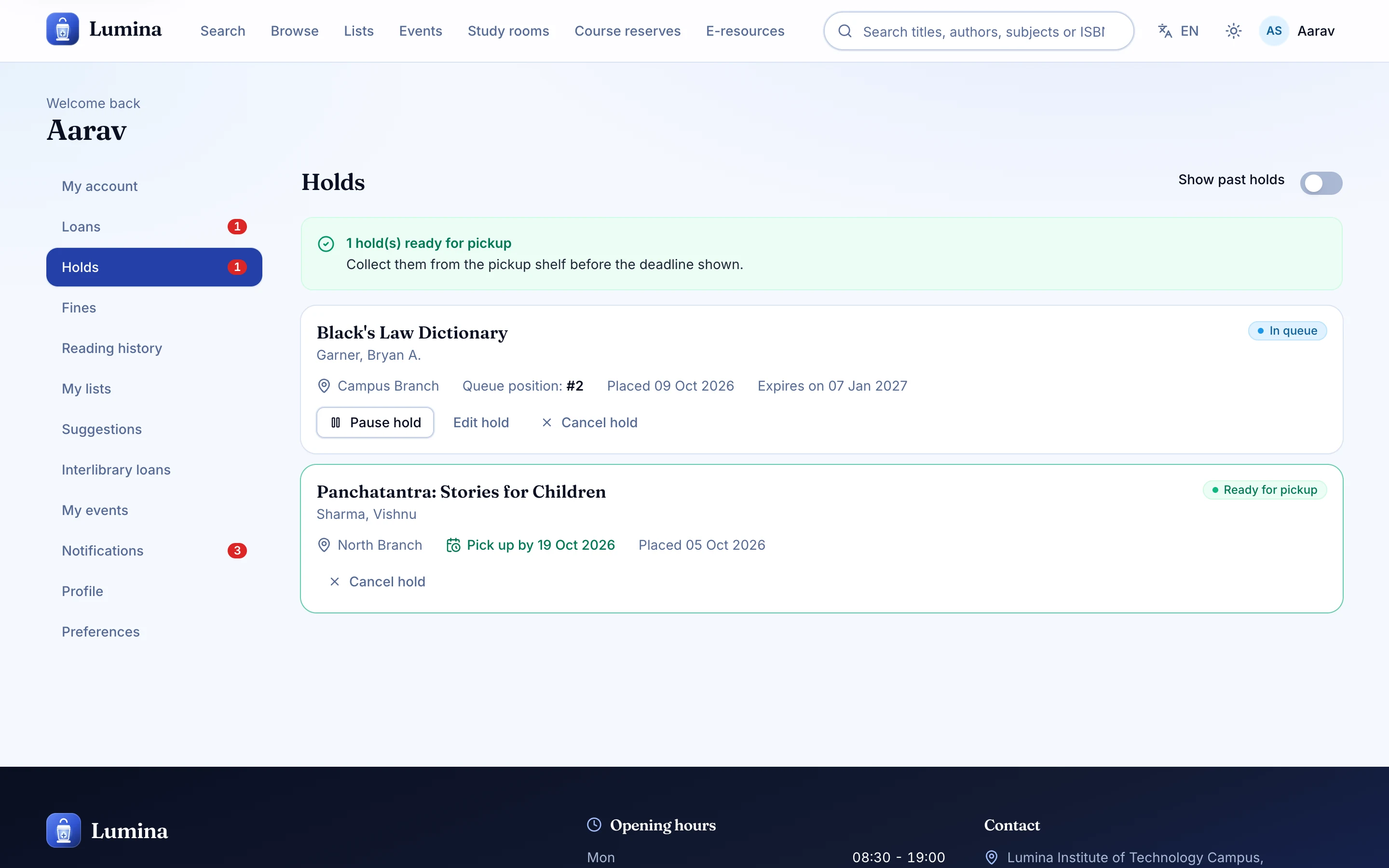Click the search magnifier icon
Screen dimensions: 1389x868
click(x=845, y=31)
